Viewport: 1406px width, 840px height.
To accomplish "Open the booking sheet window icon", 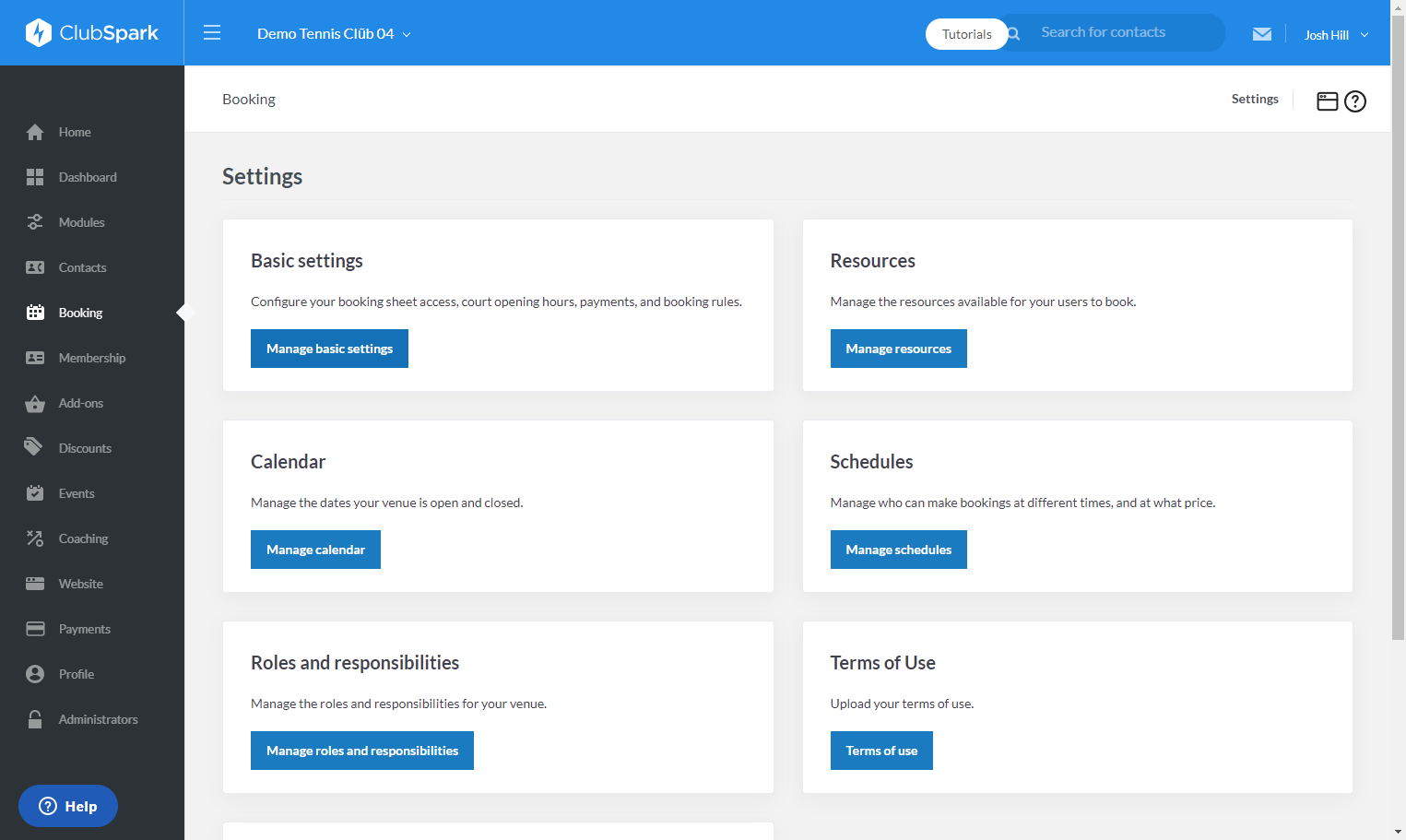I will (1328, 101).
